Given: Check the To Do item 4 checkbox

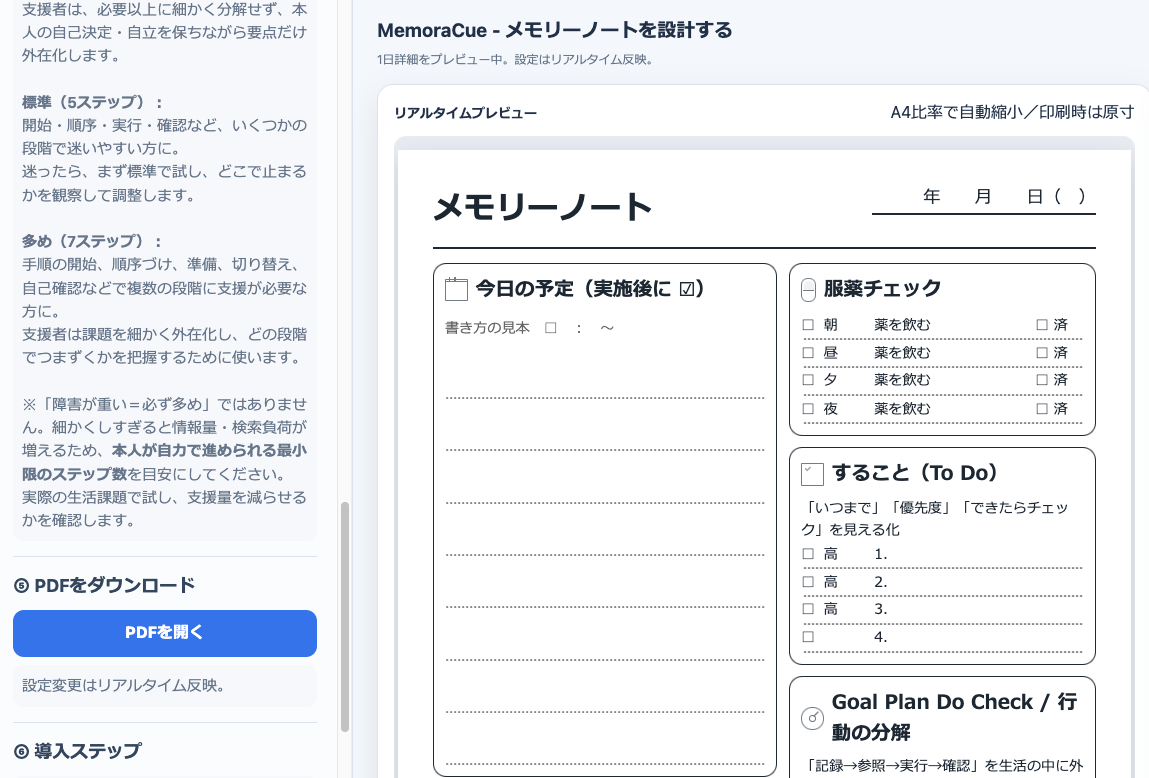Looking at the screenshot, I should pos(808,637).
